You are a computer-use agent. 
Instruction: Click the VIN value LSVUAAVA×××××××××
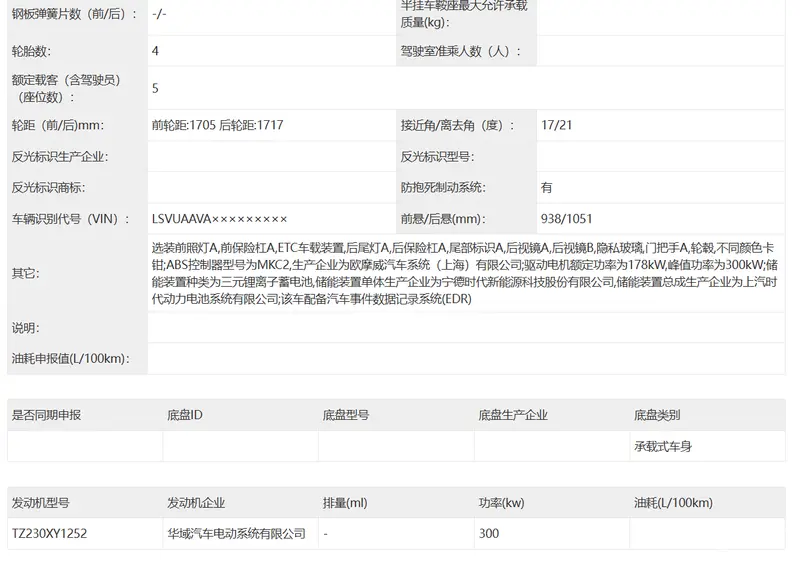click(x=219, y=219)
